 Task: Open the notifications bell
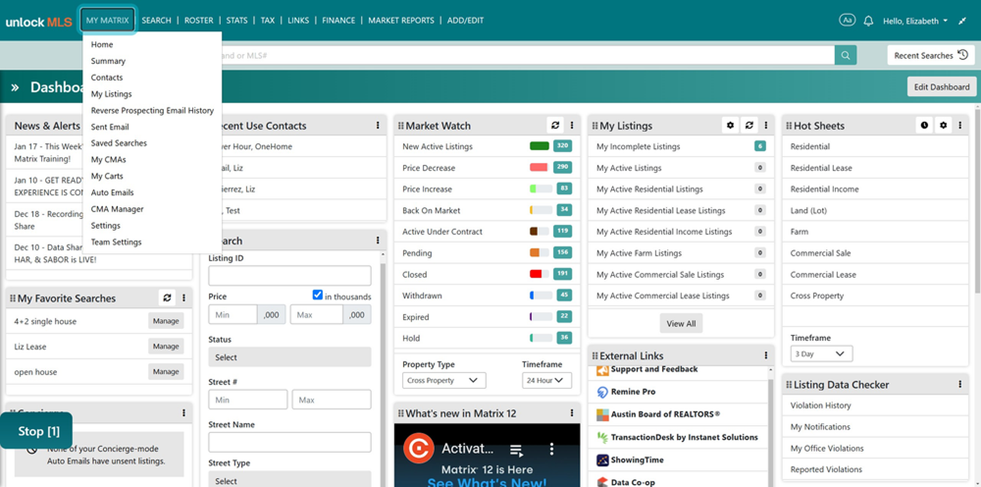click(868, 21)
